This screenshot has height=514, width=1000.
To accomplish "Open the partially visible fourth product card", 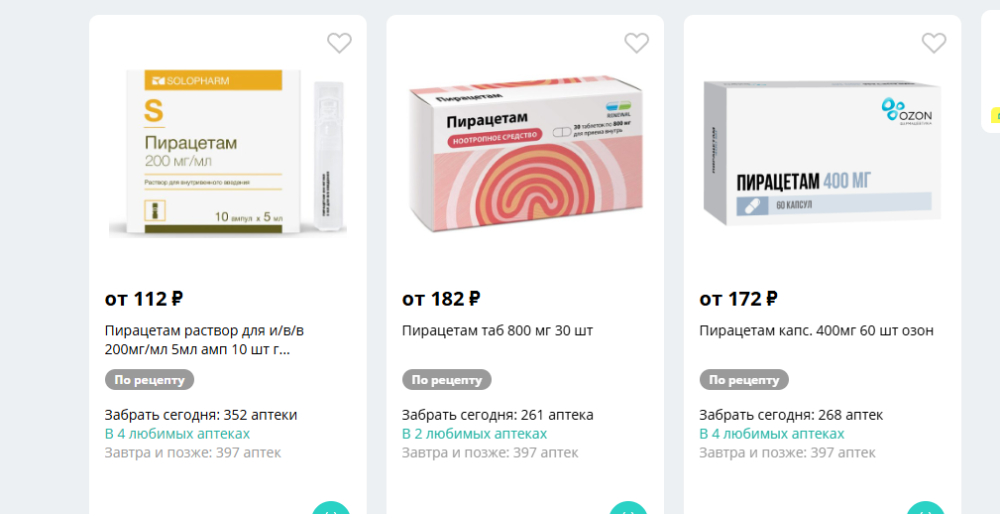I will tap(990, 73).
